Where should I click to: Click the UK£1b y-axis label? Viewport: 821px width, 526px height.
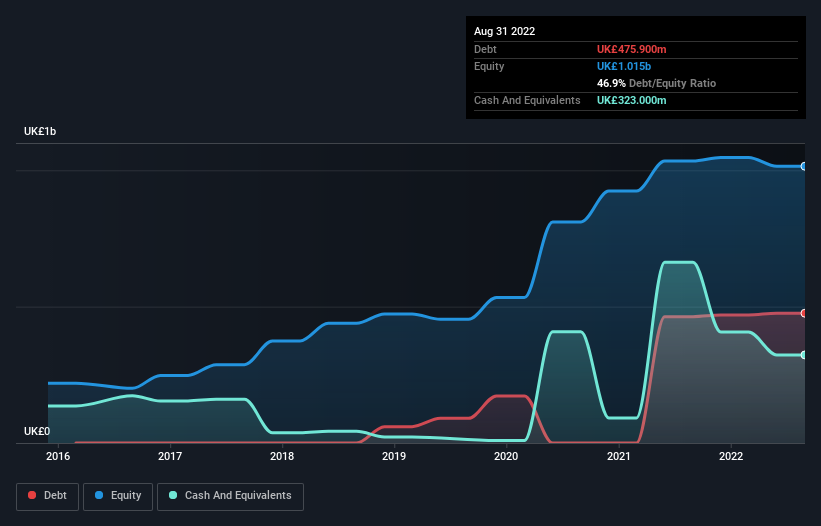pyautogui.click(x=40, y=131)
